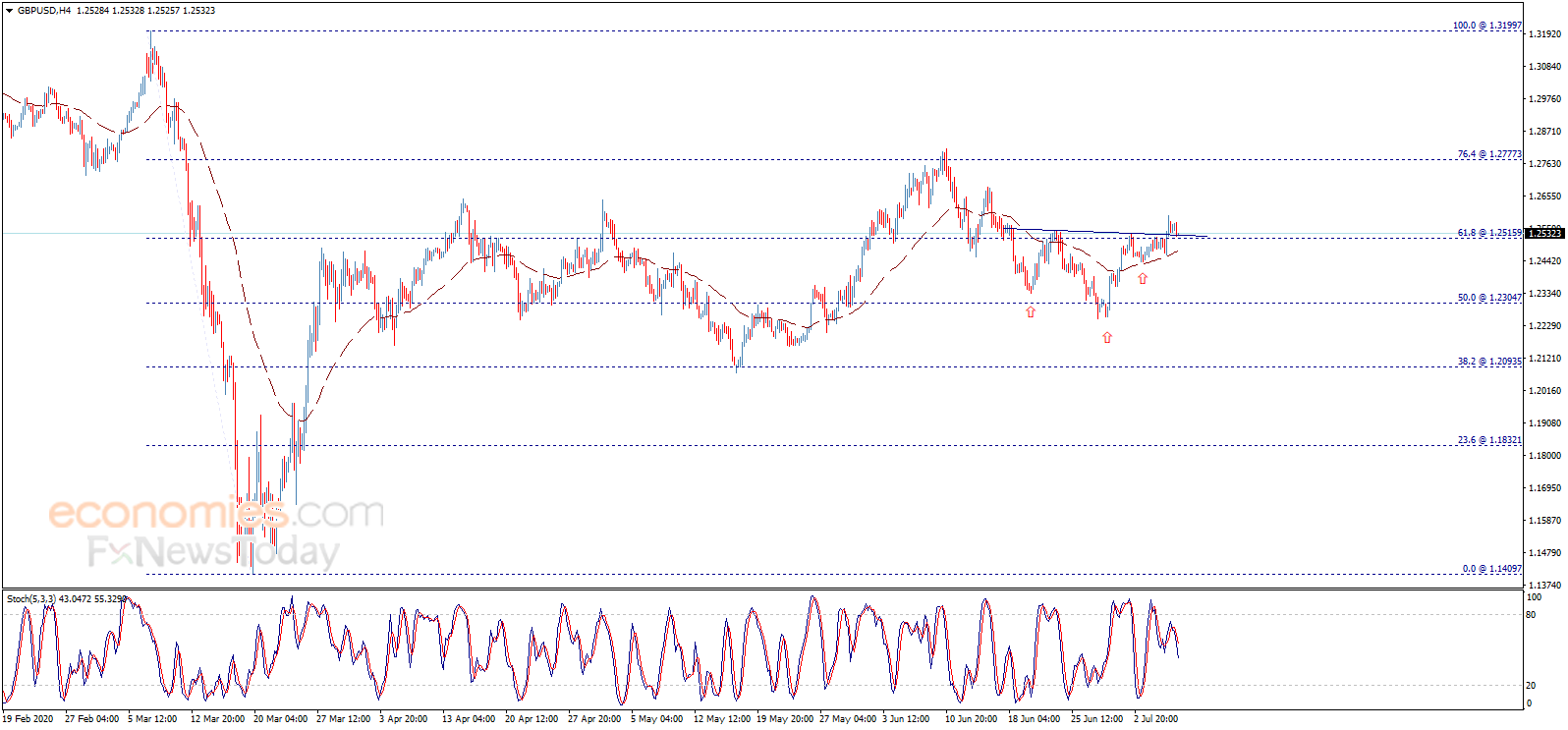Expand the triangle menu beside GBPUSD,H4
The width and height of the screenshot is (1568, 730).
click(x=10, y=10)
